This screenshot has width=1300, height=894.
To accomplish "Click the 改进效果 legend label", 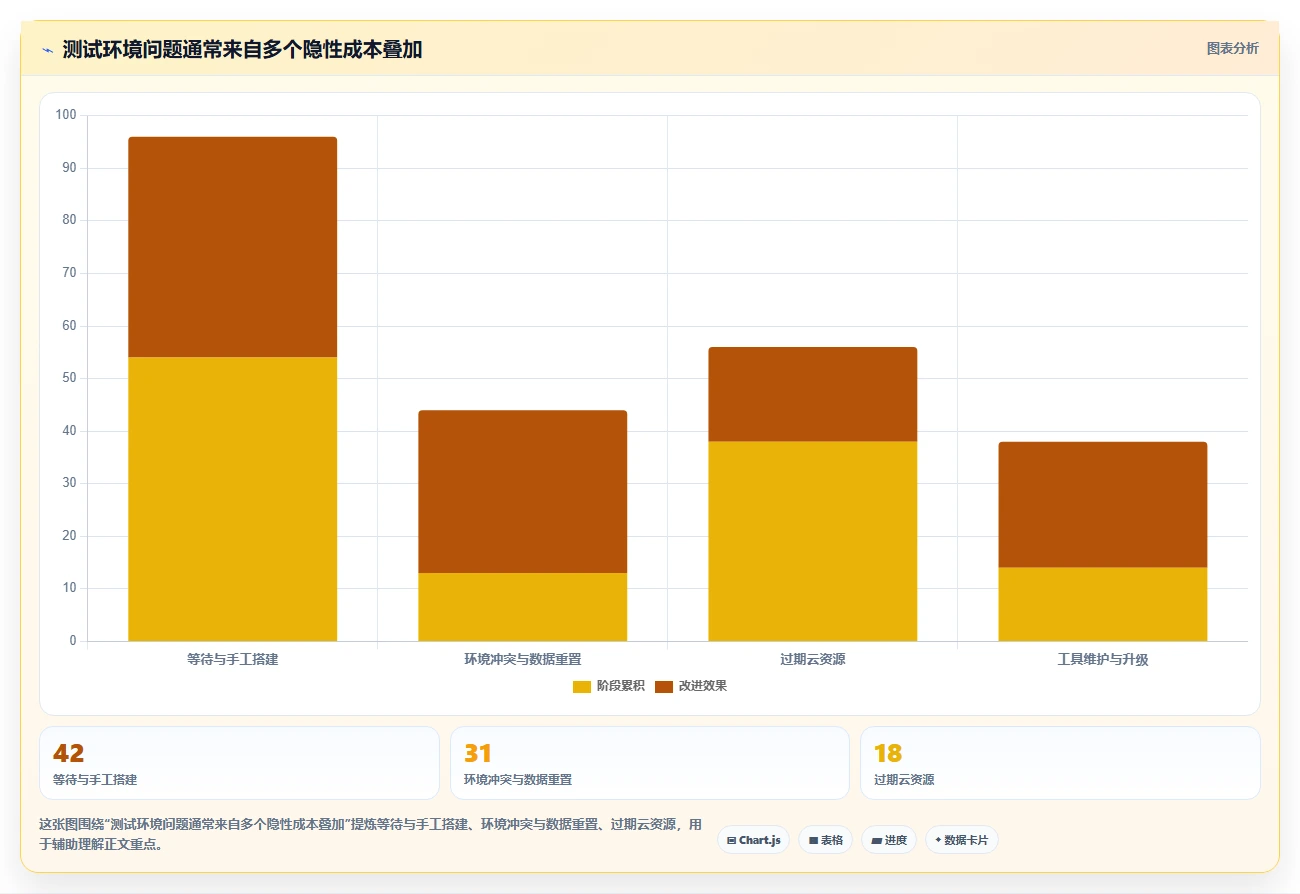I will (702, 686).
